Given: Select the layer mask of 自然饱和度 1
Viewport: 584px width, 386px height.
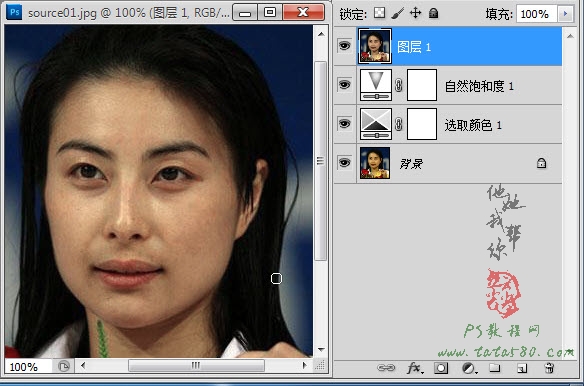Looking at the screenshot, I should (422, 85).
